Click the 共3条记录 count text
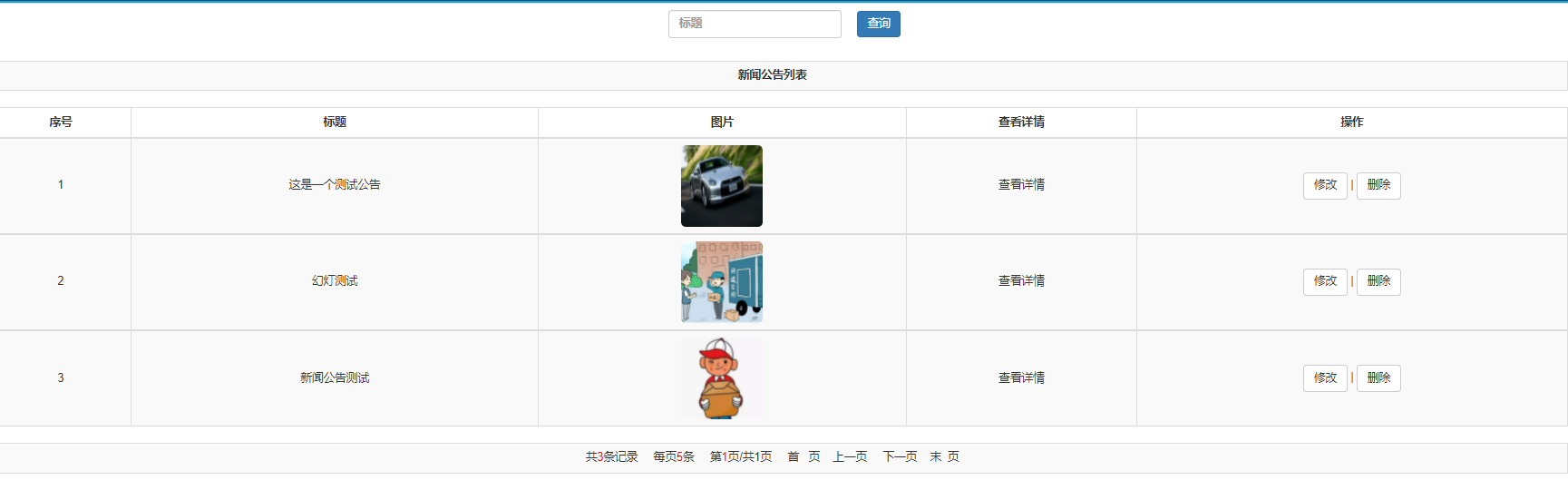This screenshot has width=1568, height=490. (x=611, y=456)
